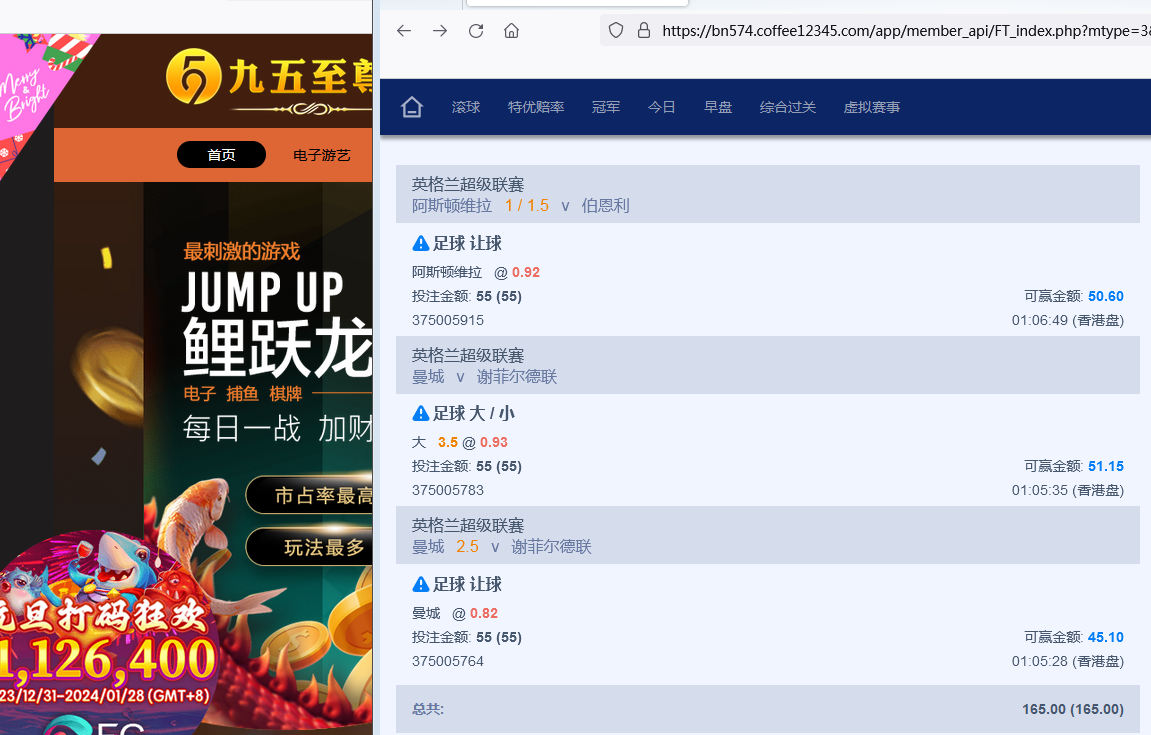Click odds value 0.93

(x=494, y=443)
